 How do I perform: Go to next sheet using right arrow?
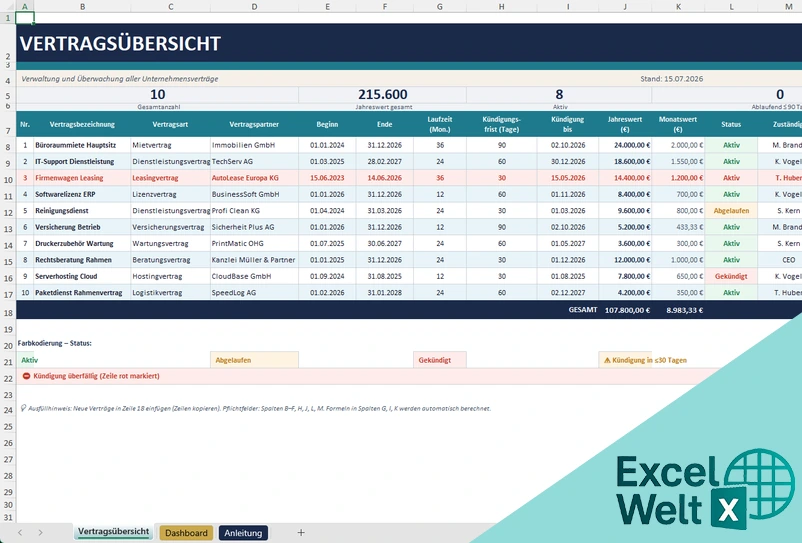point(40,533)
